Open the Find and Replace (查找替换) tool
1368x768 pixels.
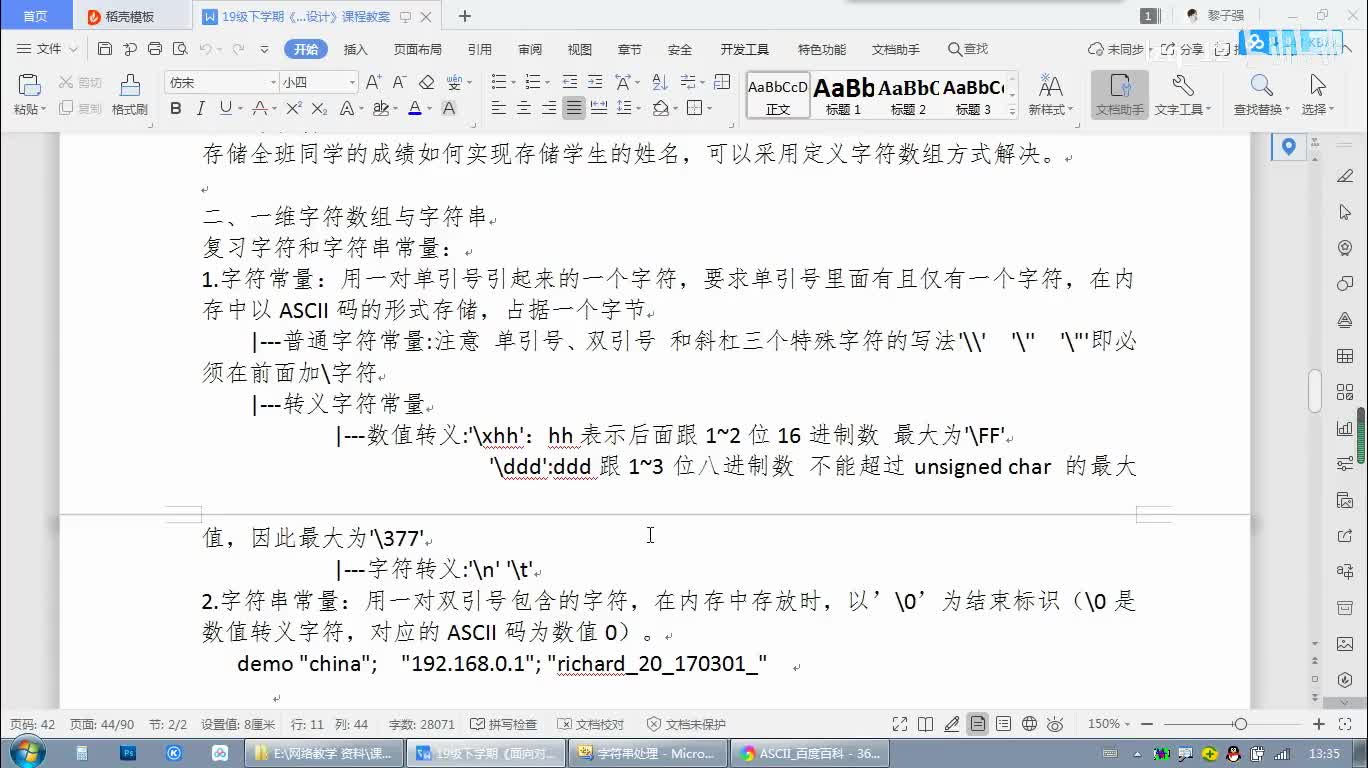click(1264, 94)
